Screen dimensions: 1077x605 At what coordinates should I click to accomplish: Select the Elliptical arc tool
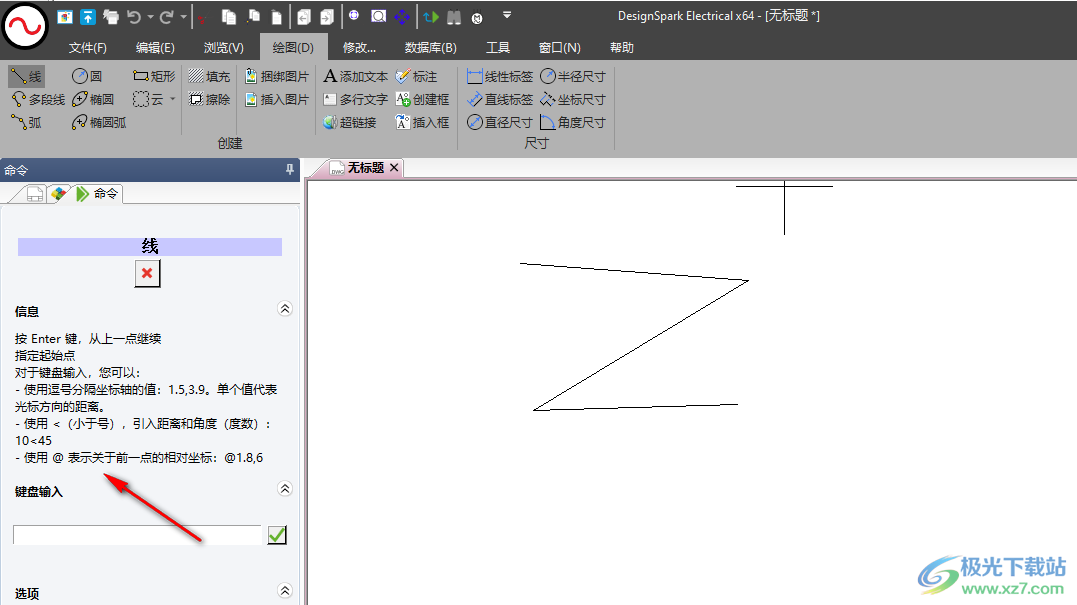point(99,122)
